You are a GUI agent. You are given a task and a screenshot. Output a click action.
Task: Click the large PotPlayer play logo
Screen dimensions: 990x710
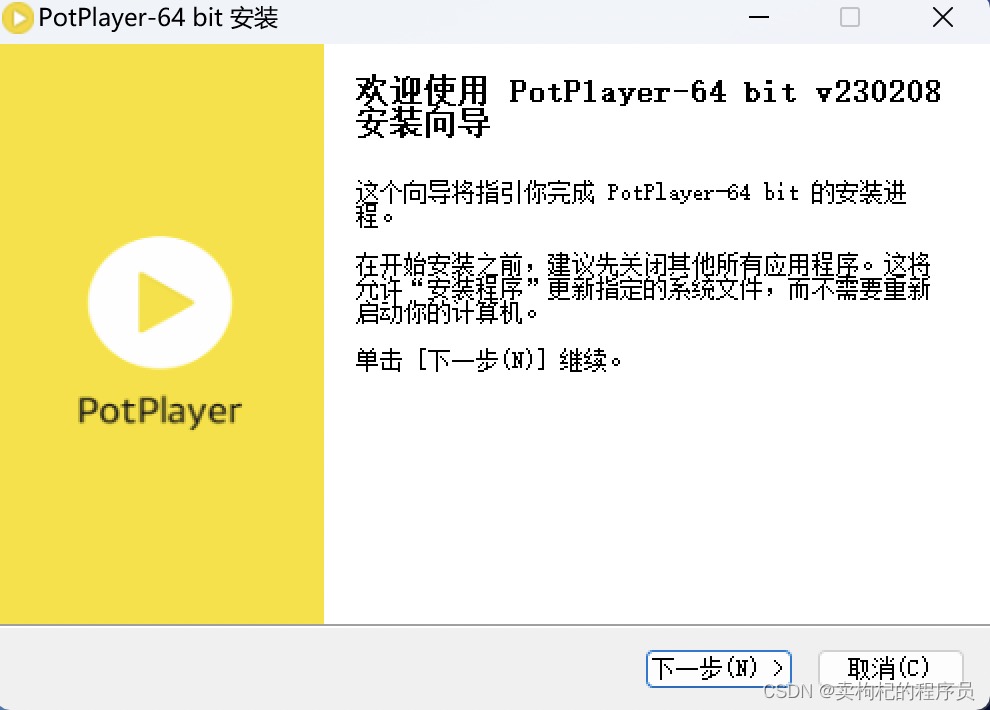point(160,302)
